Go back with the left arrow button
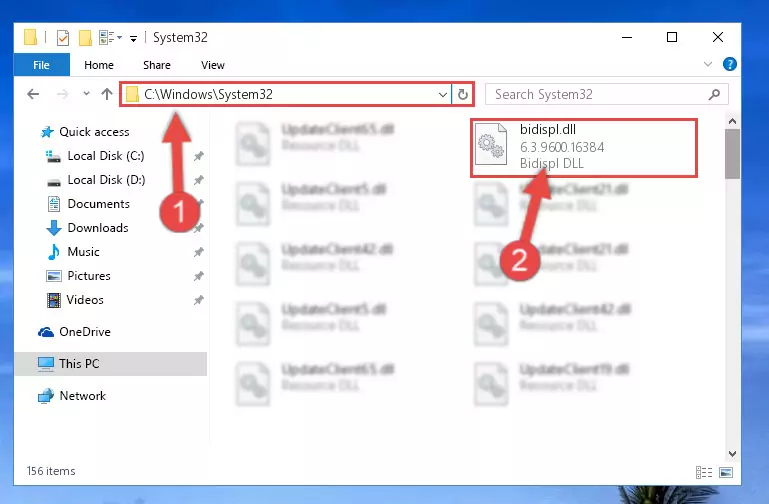This screenshot has width=769, height=504. 33,94
